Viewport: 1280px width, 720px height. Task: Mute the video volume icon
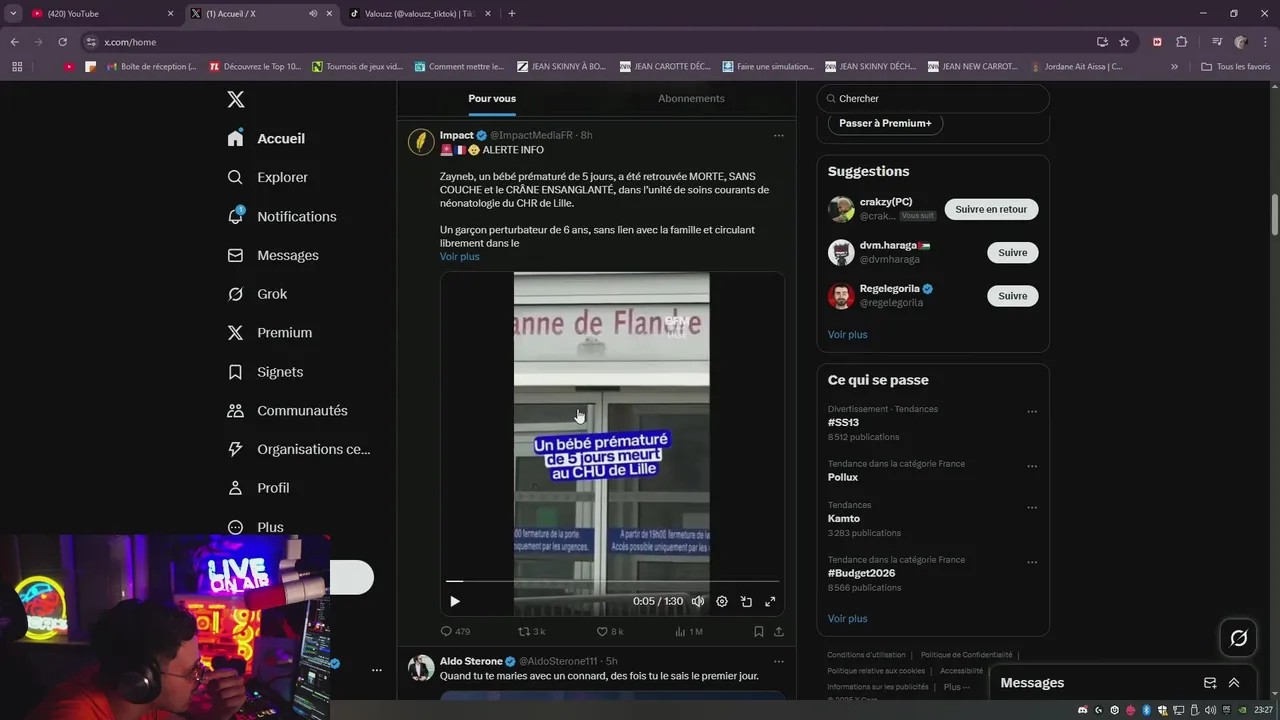tap(698, 601)
